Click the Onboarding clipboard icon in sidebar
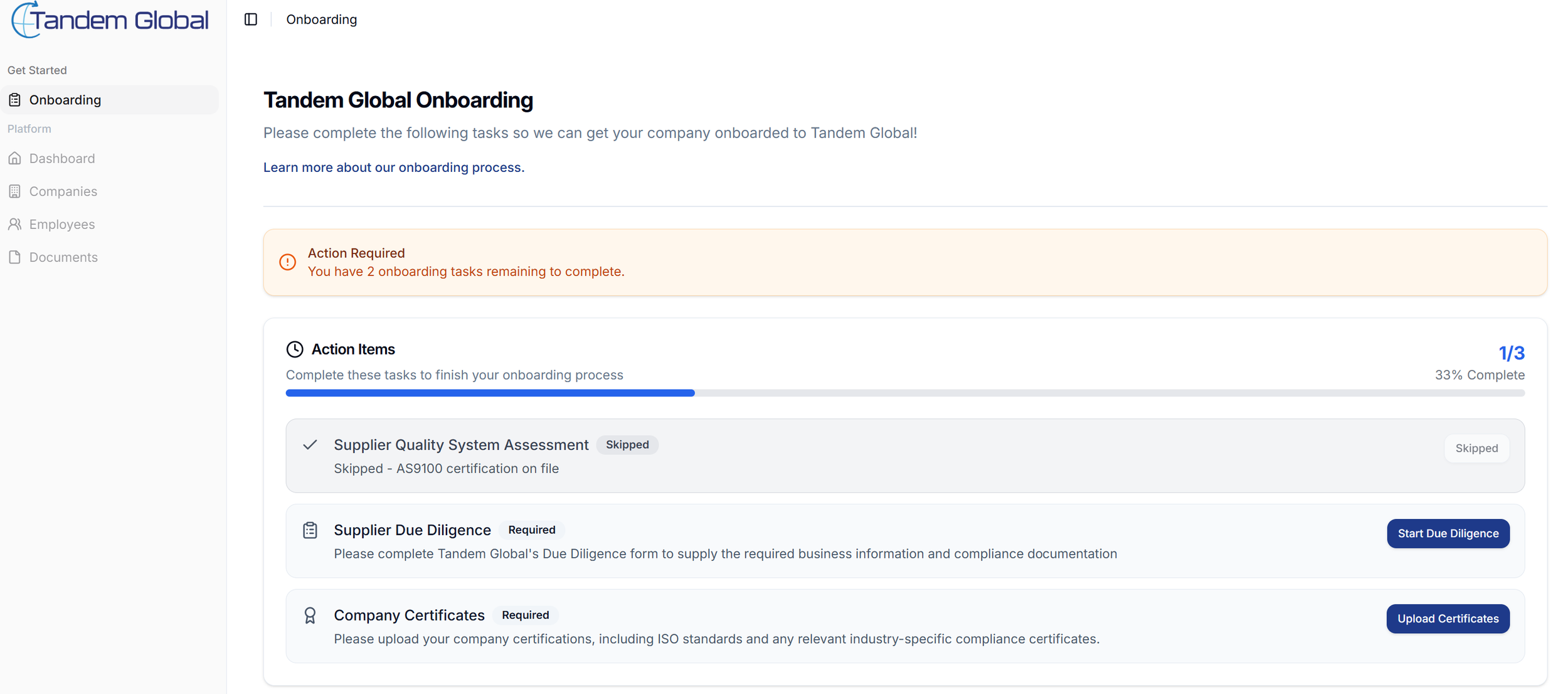1568x694 pixels. point(15,100)
